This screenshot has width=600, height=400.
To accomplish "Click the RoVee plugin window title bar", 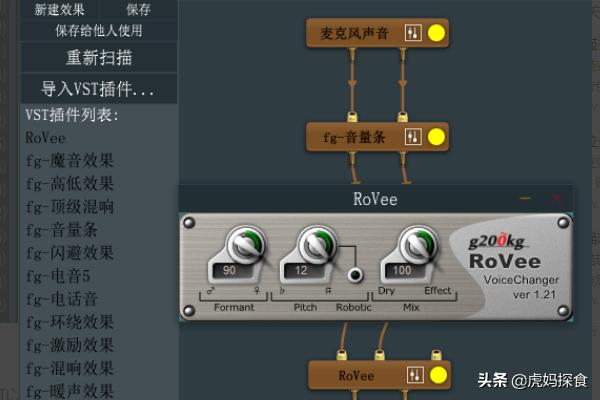I will pyautogui.click(x=376, y=199).
